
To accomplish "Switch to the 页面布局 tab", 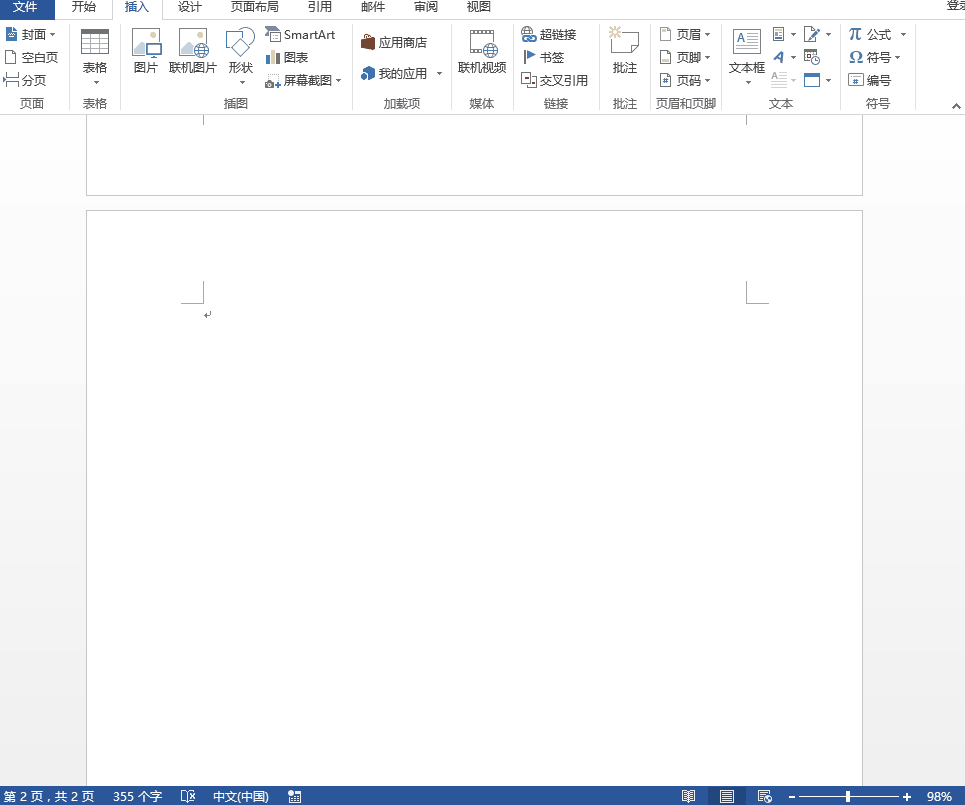I will pyautogui.click(x=254, y=7).
